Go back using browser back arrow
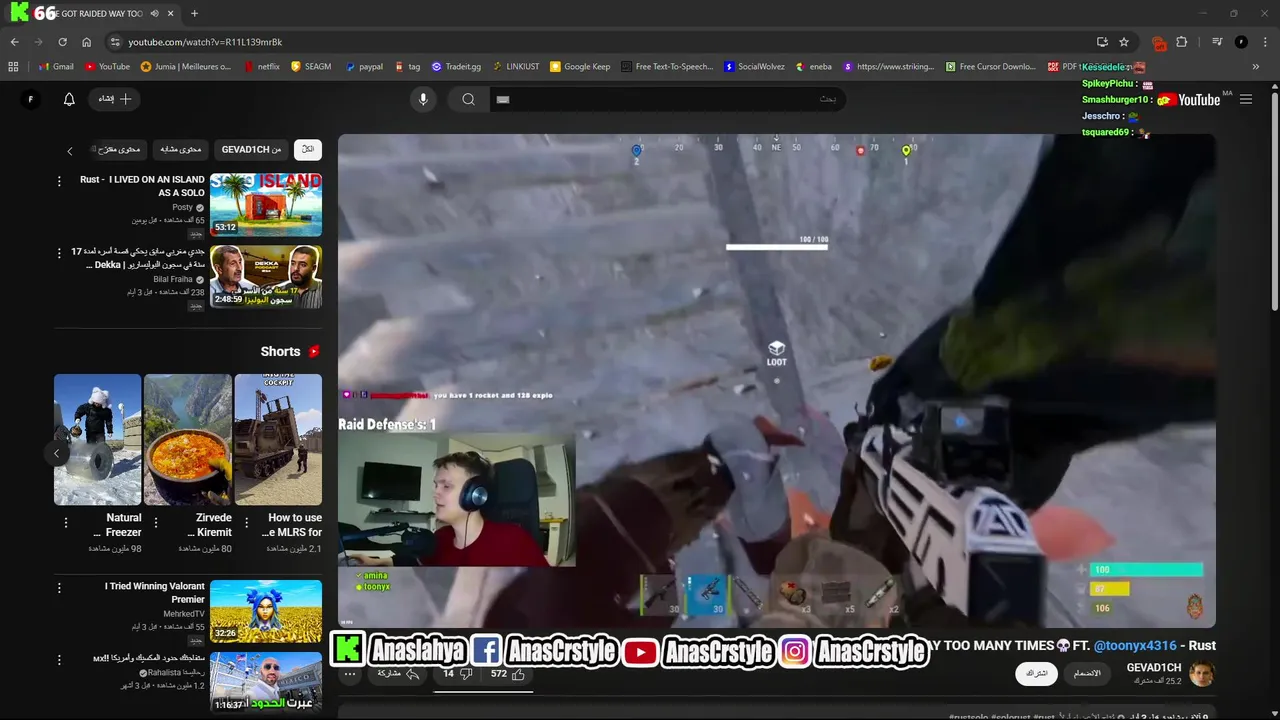The image size is (1280, 720). [x=14, y=42]
